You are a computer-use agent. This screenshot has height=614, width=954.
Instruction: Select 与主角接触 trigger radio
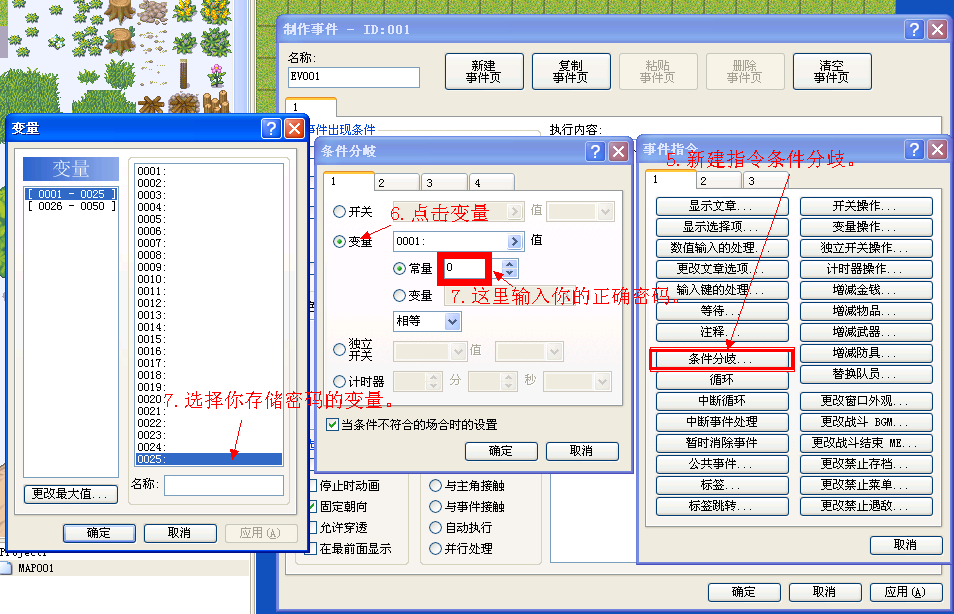(x=435, y=486)
